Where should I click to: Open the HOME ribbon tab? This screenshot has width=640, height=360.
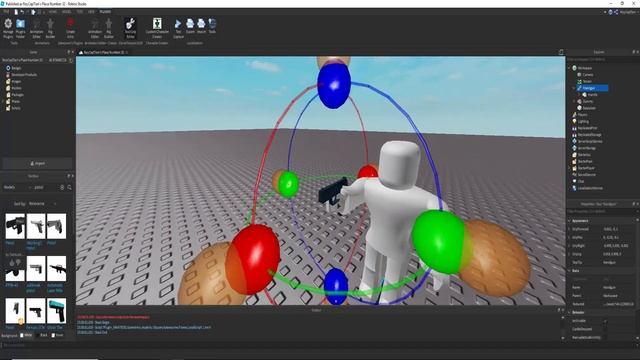coord(53,12)
